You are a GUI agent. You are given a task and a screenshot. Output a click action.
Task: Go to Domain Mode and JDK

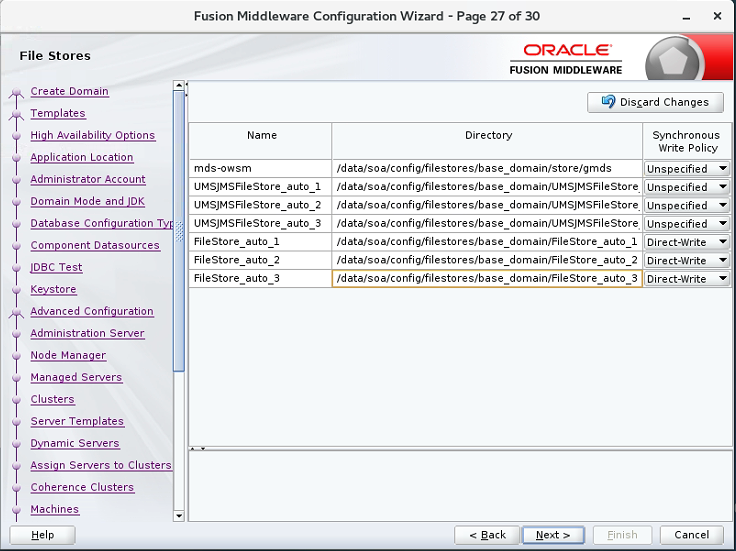[87, 201]
